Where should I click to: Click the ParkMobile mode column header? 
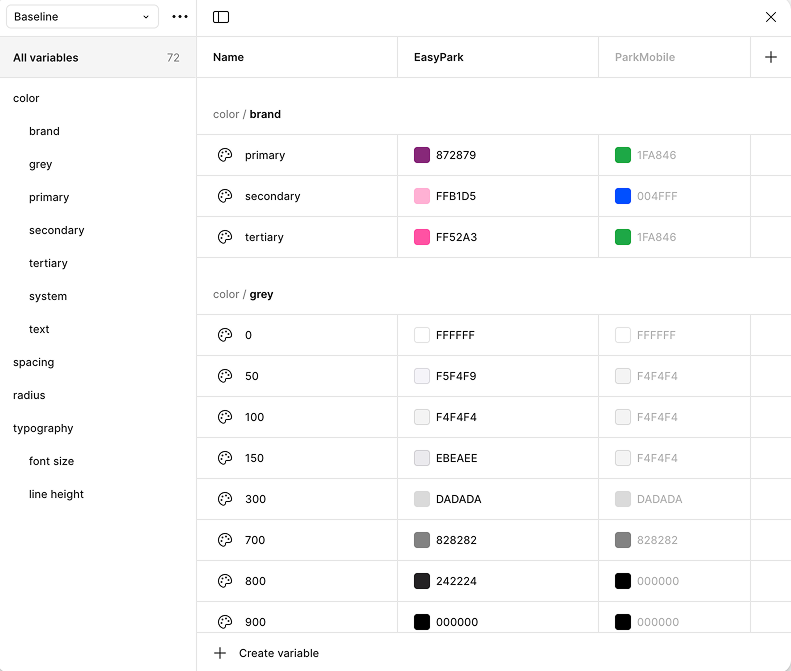coord(645,57)
